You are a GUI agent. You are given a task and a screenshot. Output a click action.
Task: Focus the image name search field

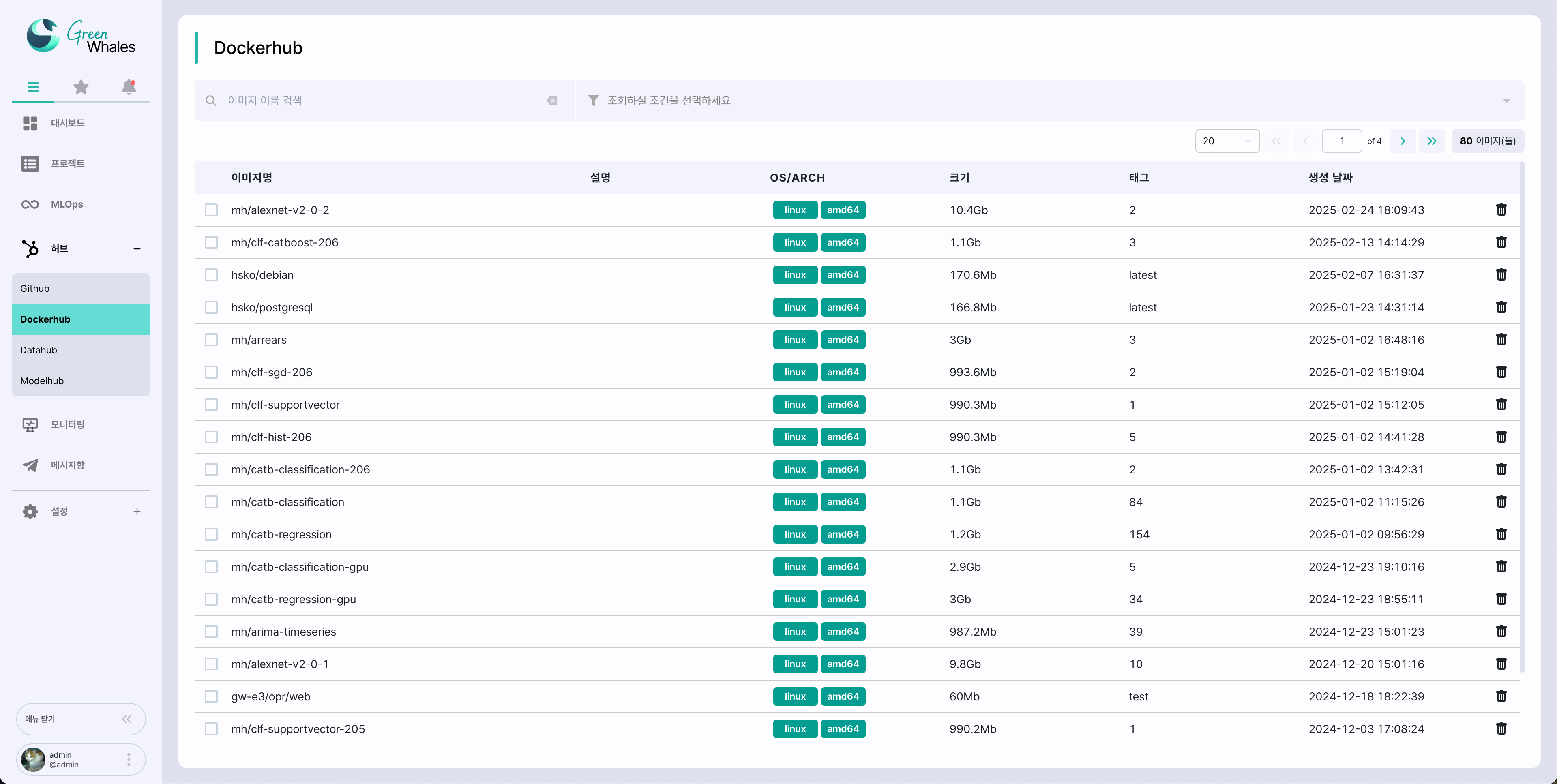384,101
